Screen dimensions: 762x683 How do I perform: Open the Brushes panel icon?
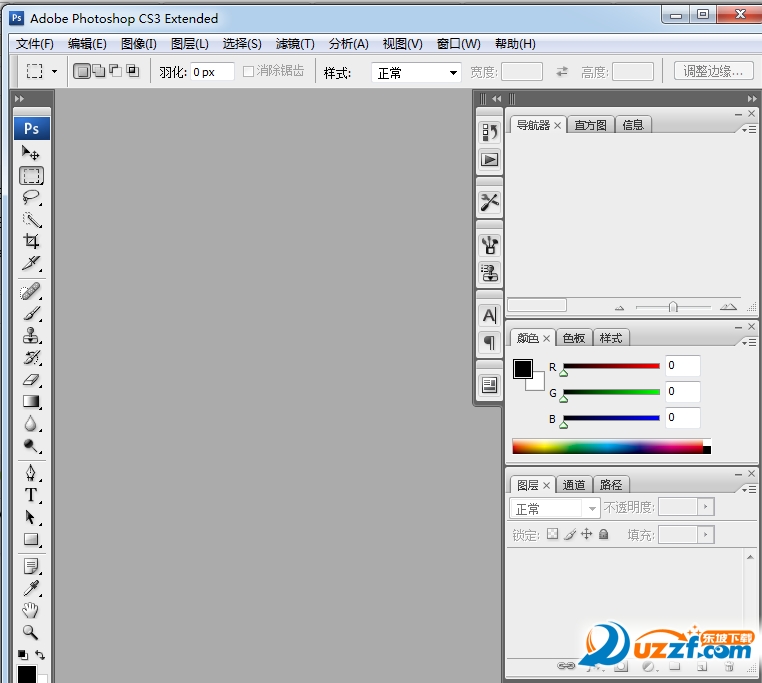[489, 245]
